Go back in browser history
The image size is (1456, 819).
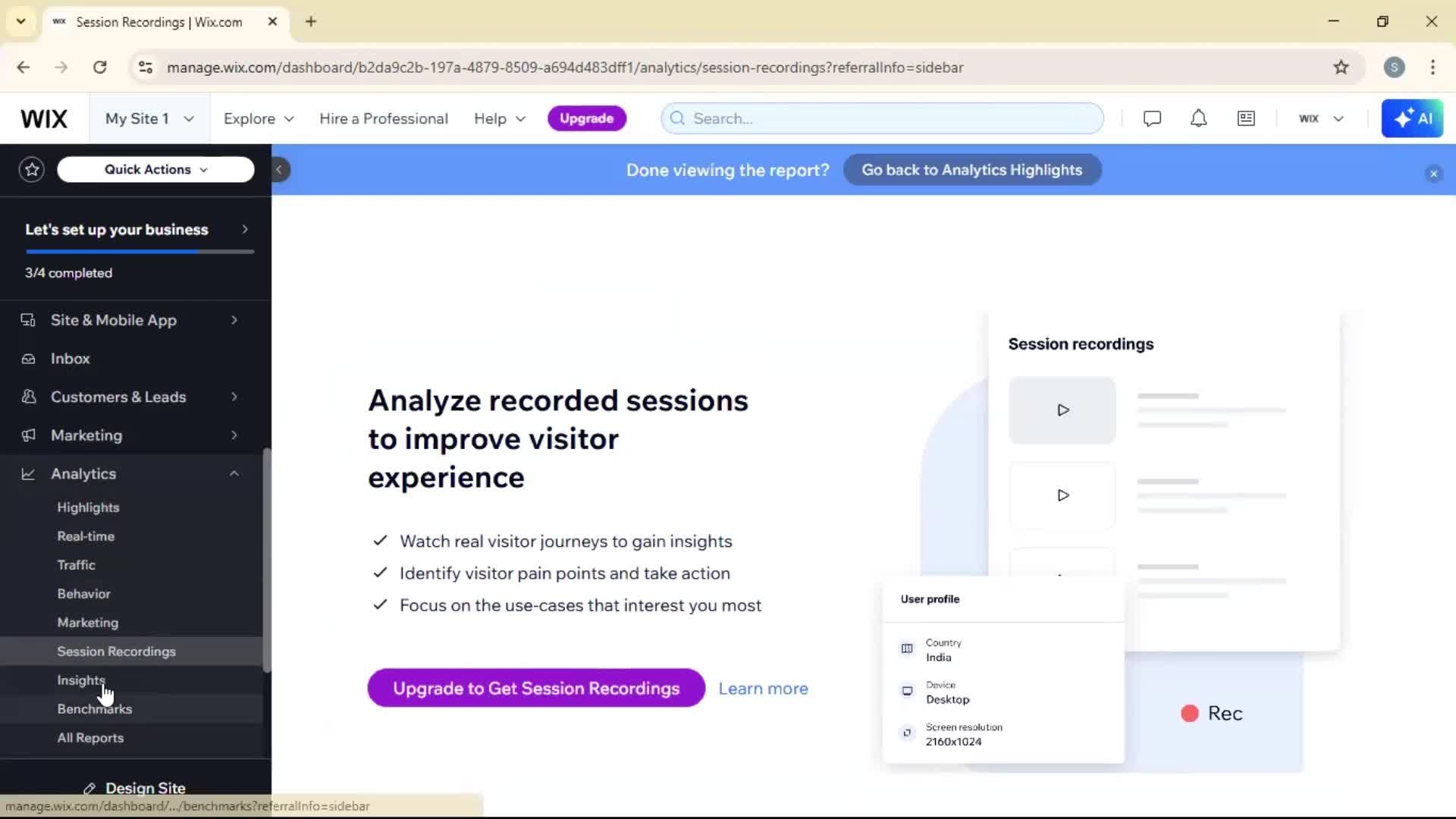(24, 67)
